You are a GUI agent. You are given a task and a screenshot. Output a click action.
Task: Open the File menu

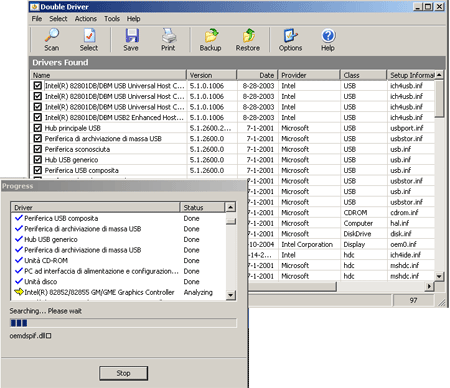(x=37, y=19)
